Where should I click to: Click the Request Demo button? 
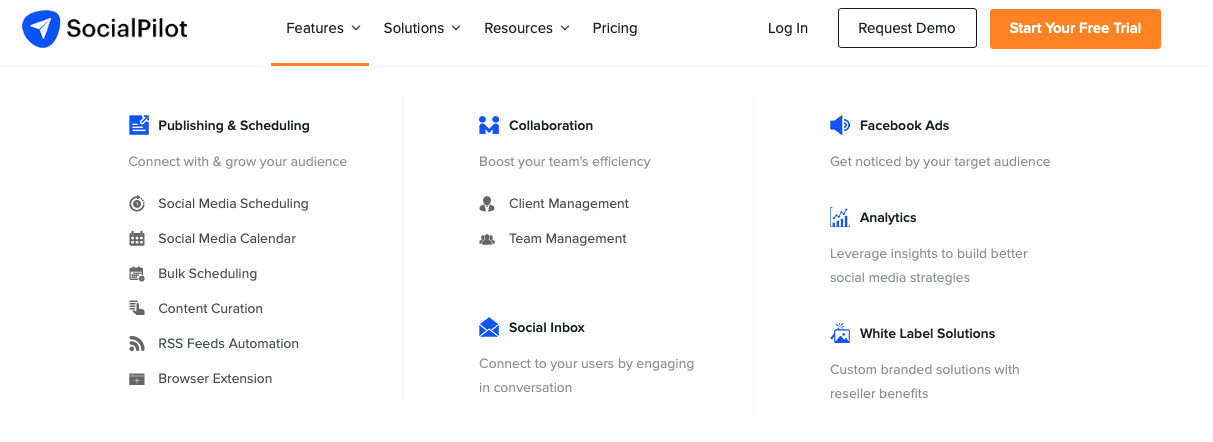[907, 28]
